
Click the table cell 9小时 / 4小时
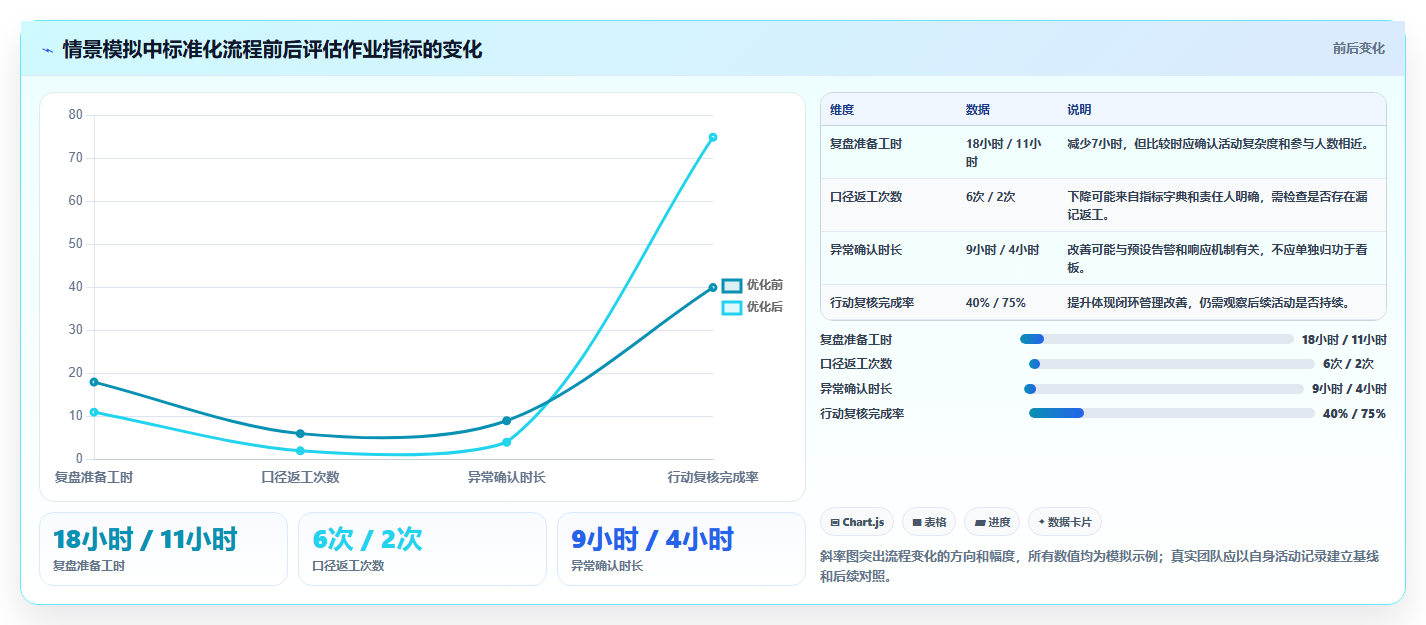pyautogui.click(x=1002, y=250)
